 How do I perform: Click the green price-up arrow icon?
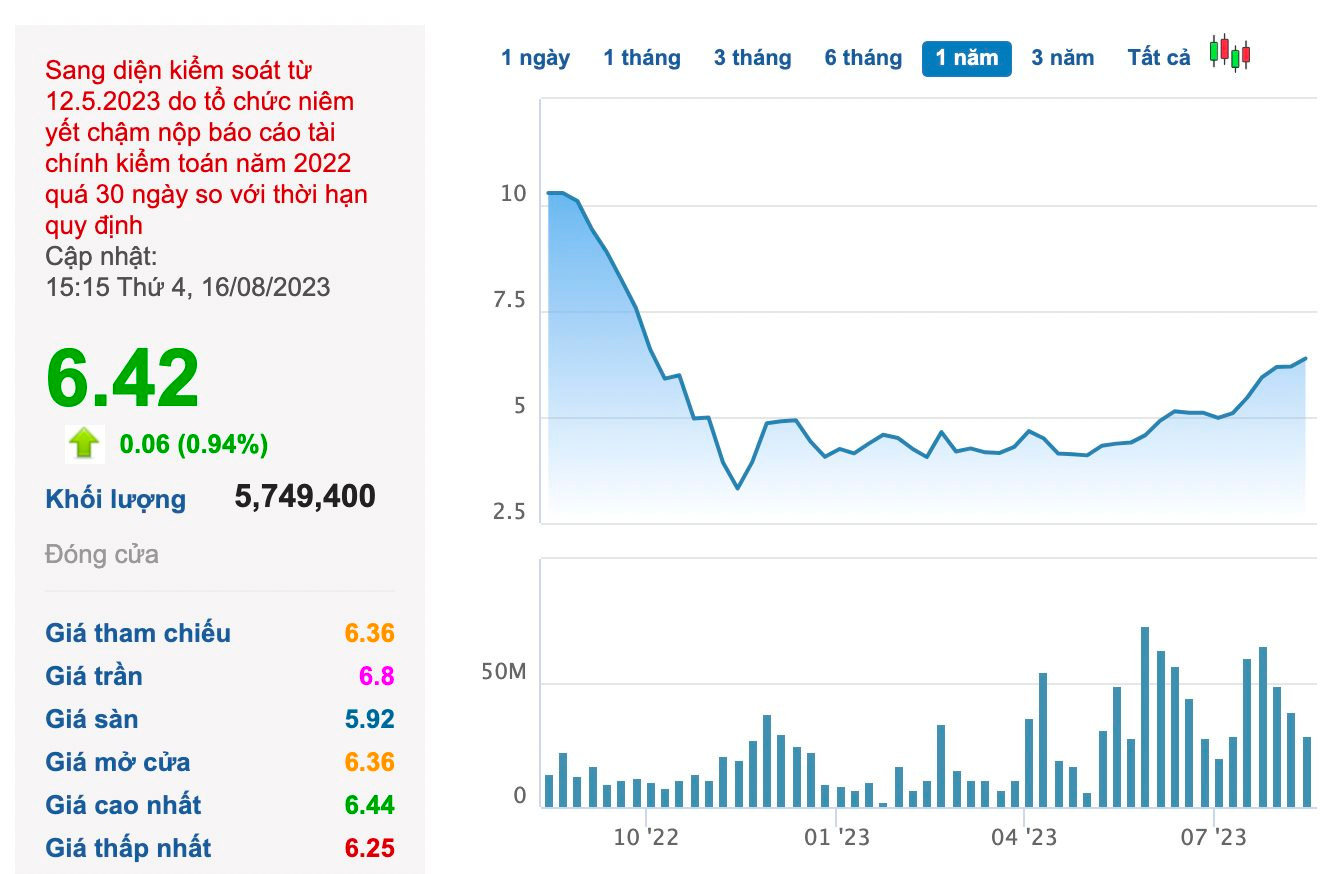click(85, 443)
